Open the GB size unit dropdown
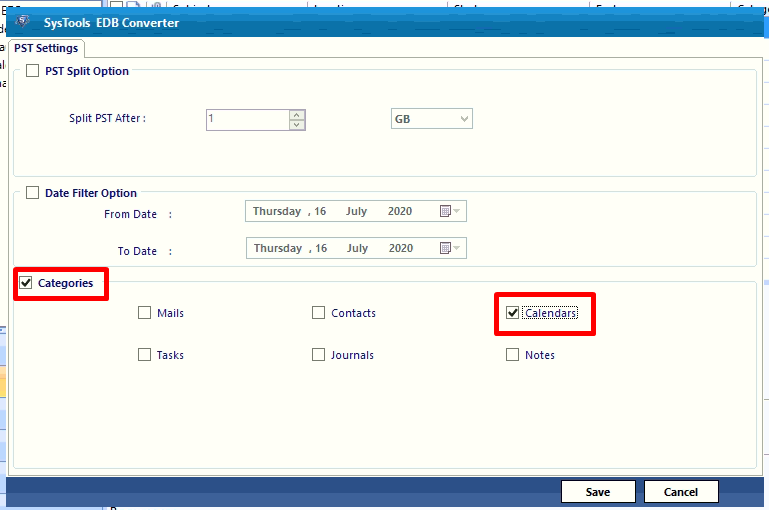 (432, 119)
